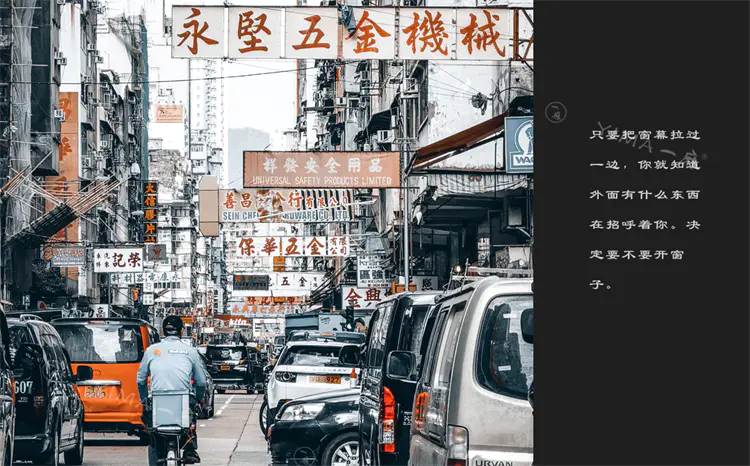Viewport: 750px width, 466px height.
Task: Click the caption line "外面有什么东西"
Action: click(x=645, y=195)
